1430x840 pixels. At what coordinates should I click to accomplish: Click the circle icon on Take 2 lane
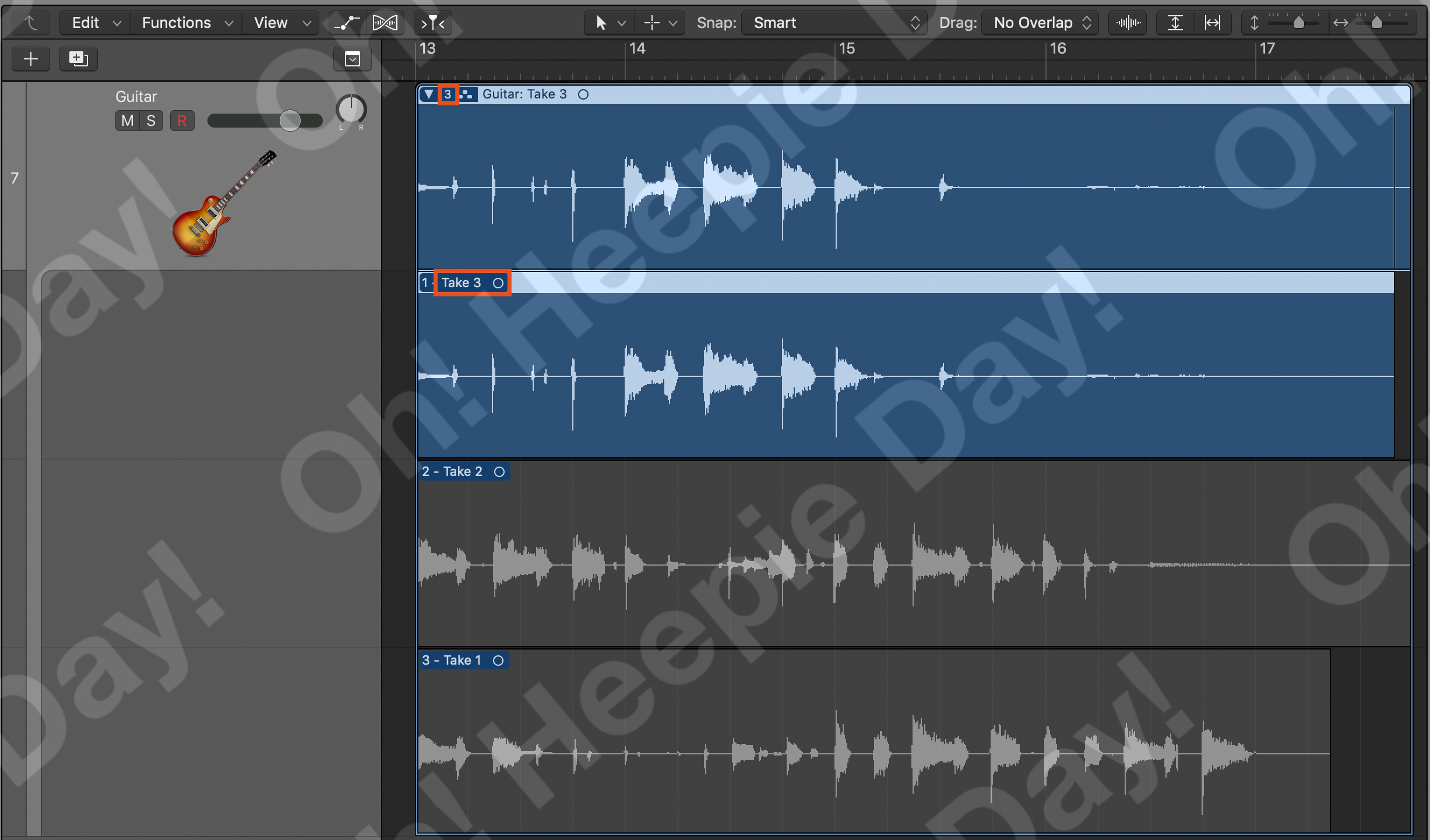(x=499, y=472)
